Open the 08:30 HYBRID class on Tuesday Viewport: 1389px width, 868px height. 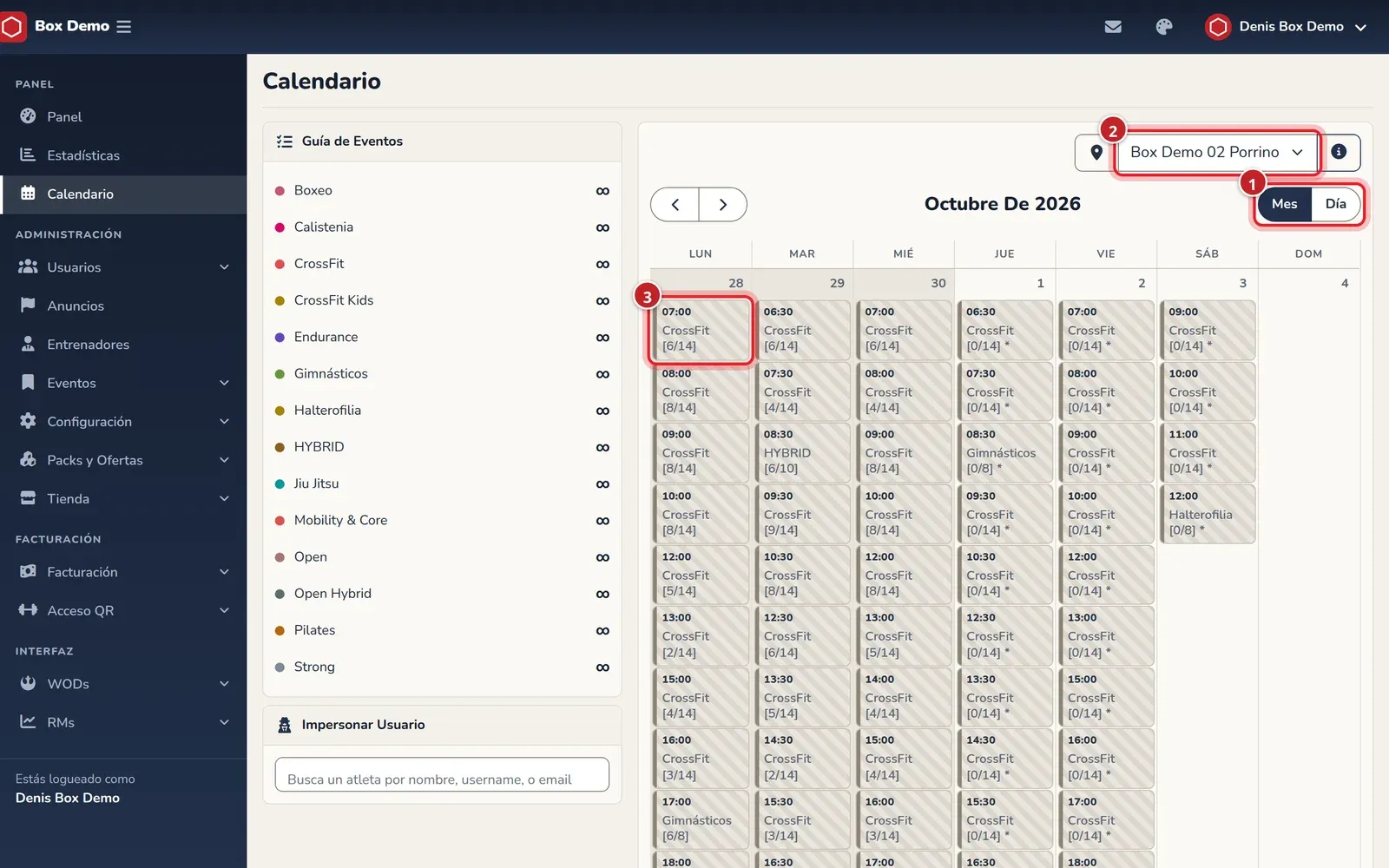tap(802, 452)
